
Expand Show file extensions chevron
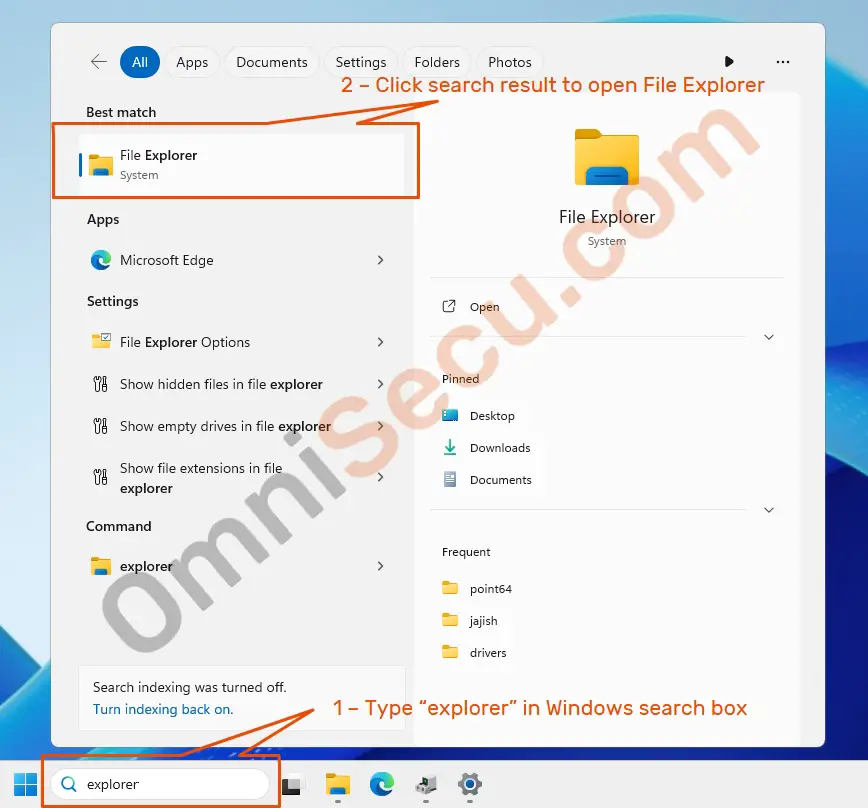(380, 477)
